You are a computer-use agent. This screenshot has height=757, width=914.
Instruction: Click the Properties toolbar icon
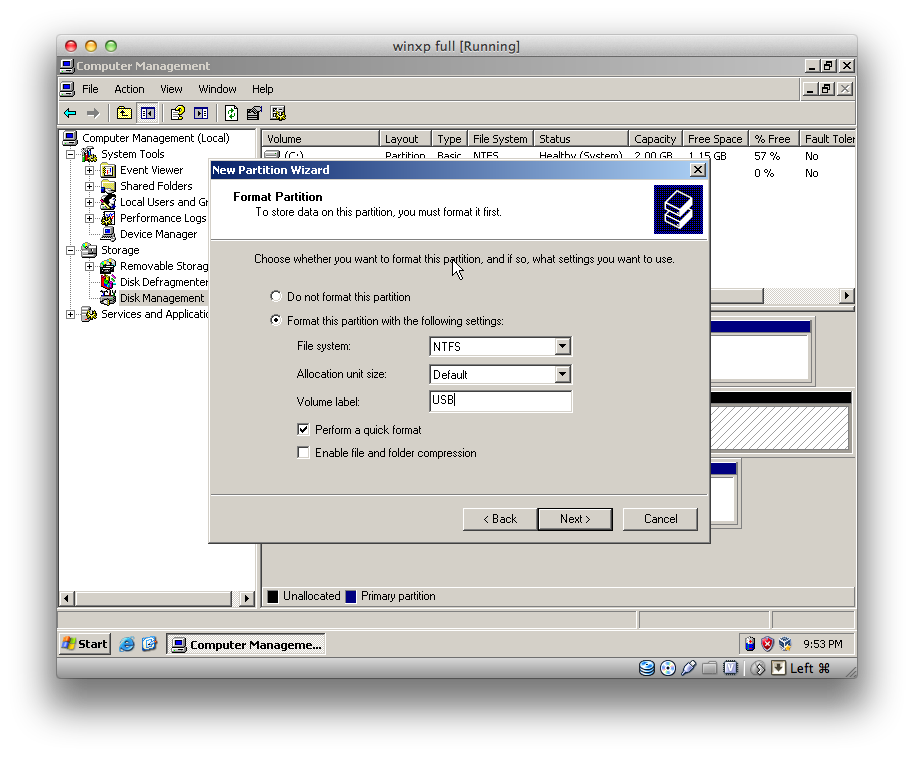254,113
